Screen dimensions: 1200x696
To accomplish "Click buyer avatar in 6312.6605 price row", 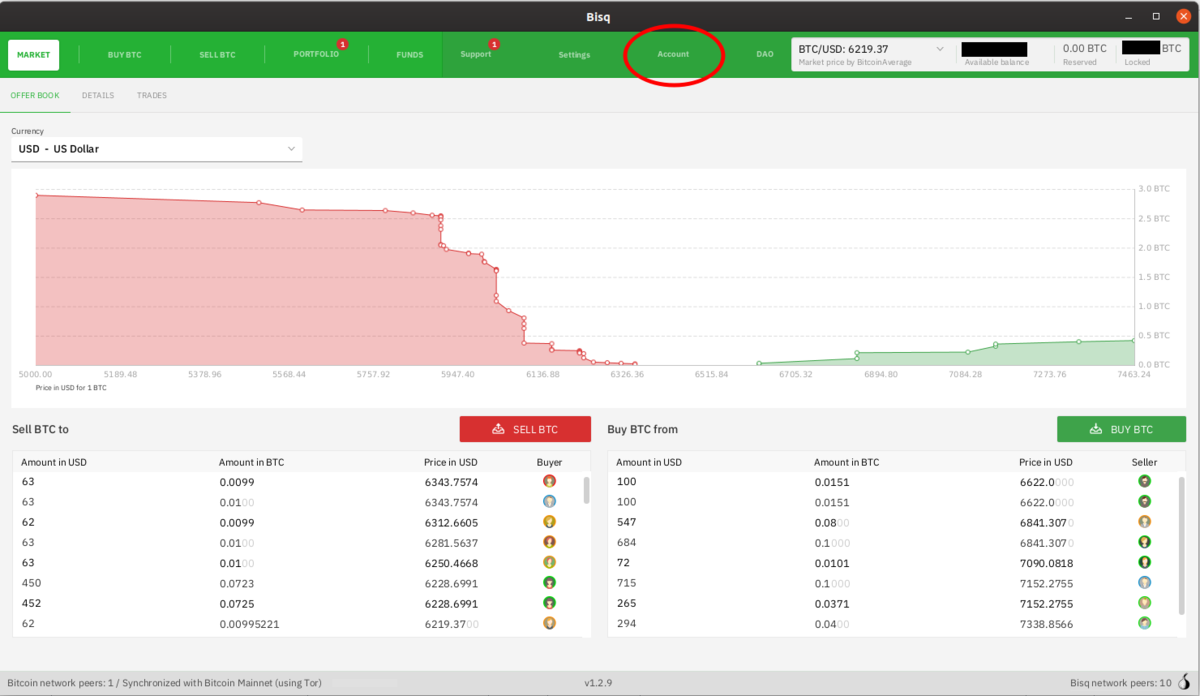I will [549, 522].
